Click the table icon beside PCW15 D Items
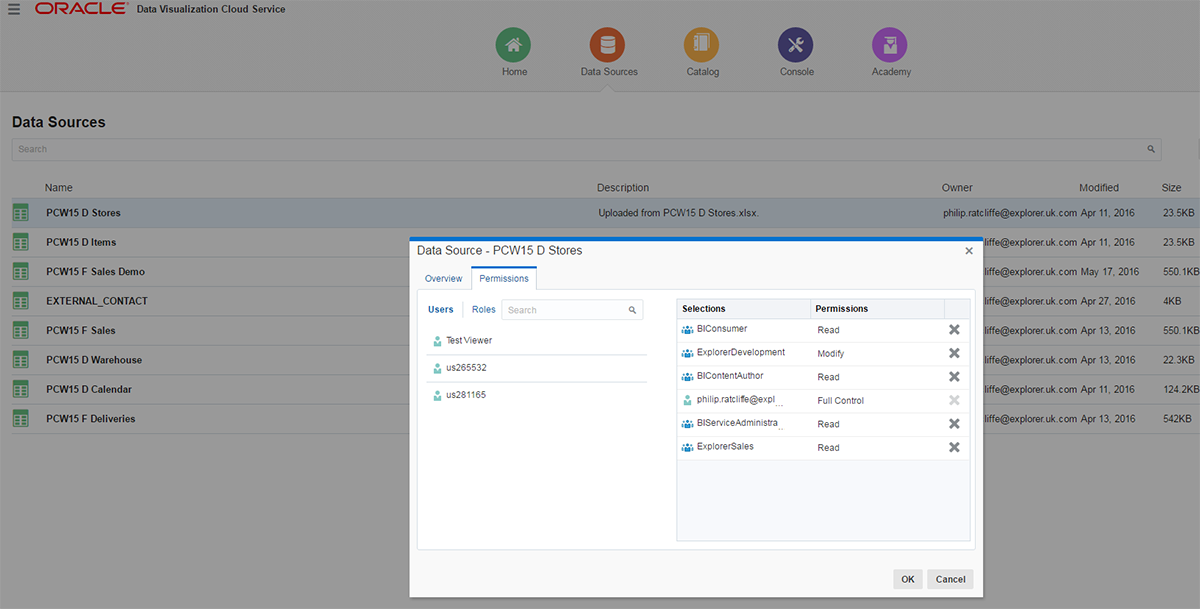Image resolution: width=1200 pixels, height=609 pixels. [x=21, y=242]
